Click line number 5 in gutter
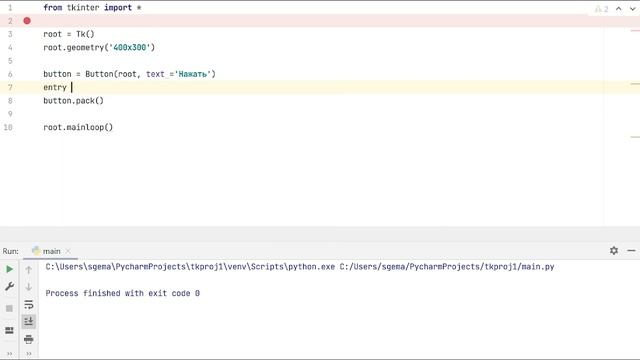This screenshot has height=360, width=640. pyautogui.click(x=10, y=61)
